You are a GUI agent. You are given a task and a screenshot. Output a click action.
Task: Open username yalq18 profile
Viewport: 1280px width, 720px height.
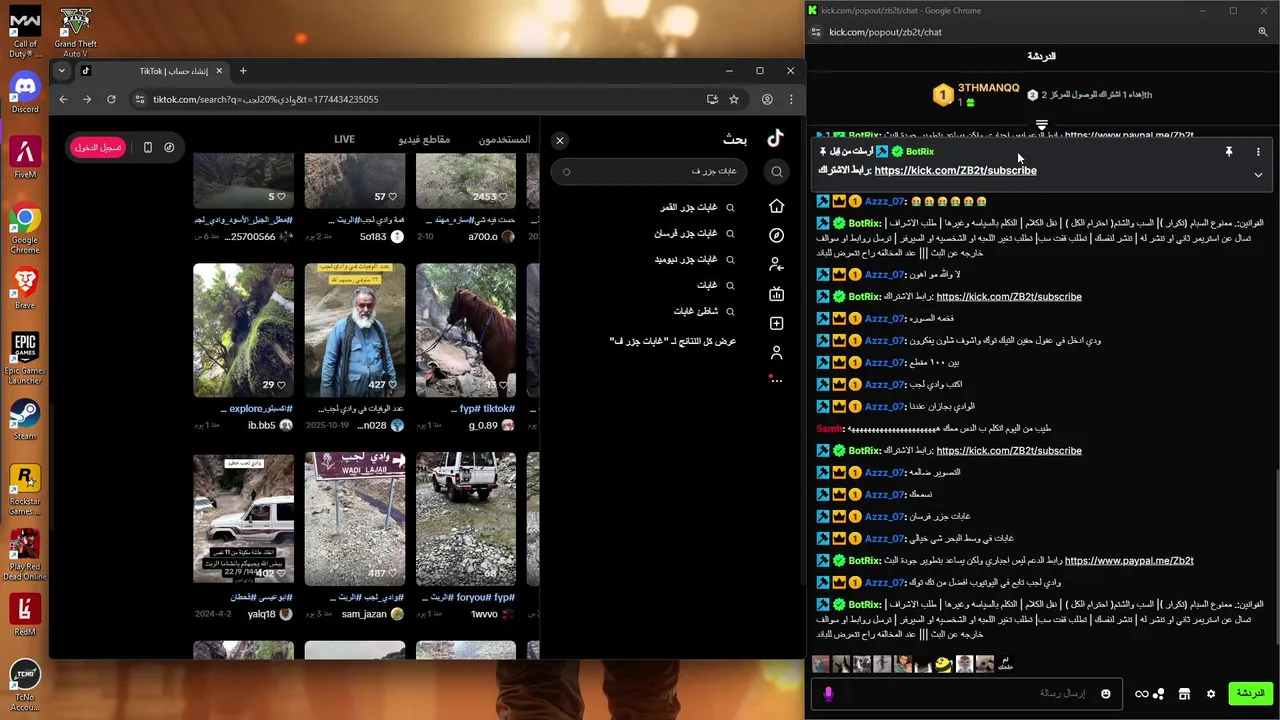(x=261, y=614)
